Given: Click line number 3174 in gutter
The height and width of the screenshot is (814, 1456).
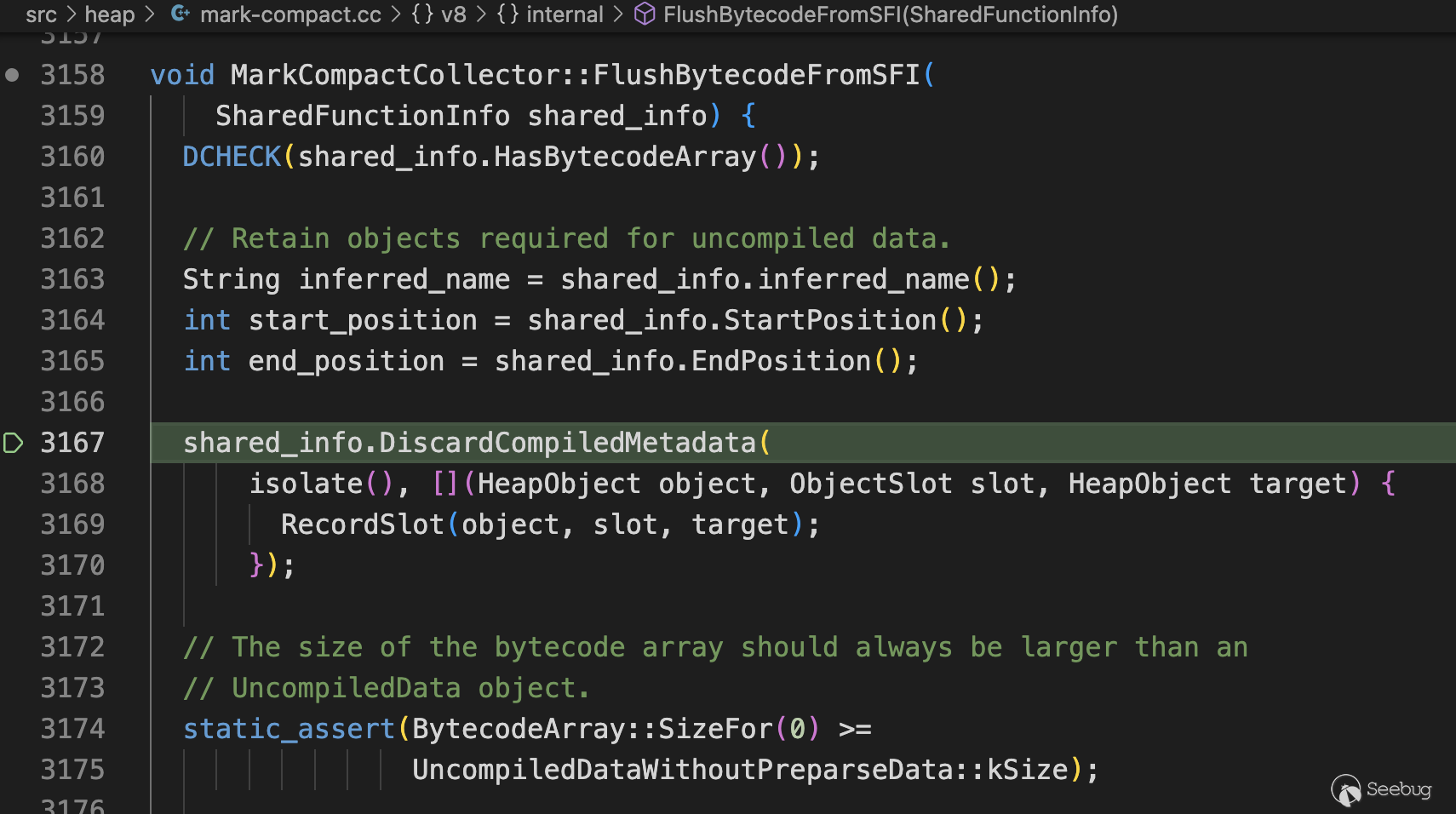Looking at the screenshot, I should [x=72, y=729].
